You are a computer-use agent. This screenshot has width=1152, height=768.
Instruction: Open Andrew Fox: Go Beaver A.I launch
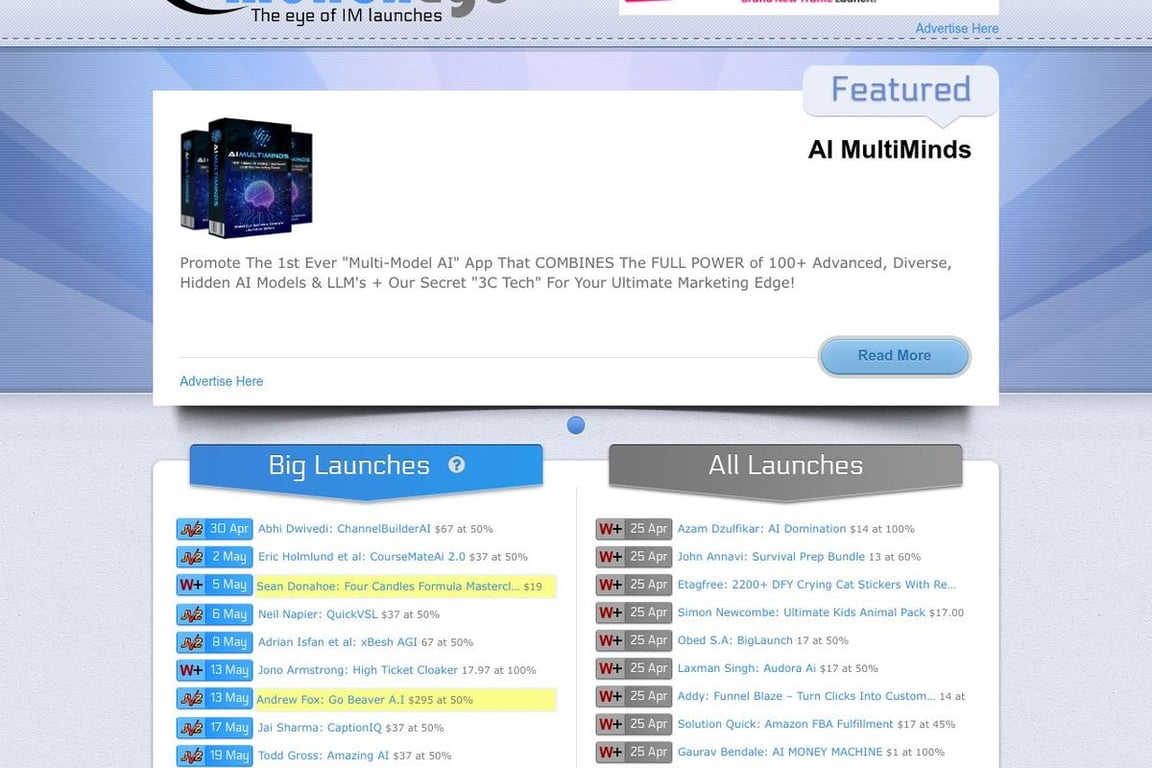pyautogui.click(x=330, y=700)
